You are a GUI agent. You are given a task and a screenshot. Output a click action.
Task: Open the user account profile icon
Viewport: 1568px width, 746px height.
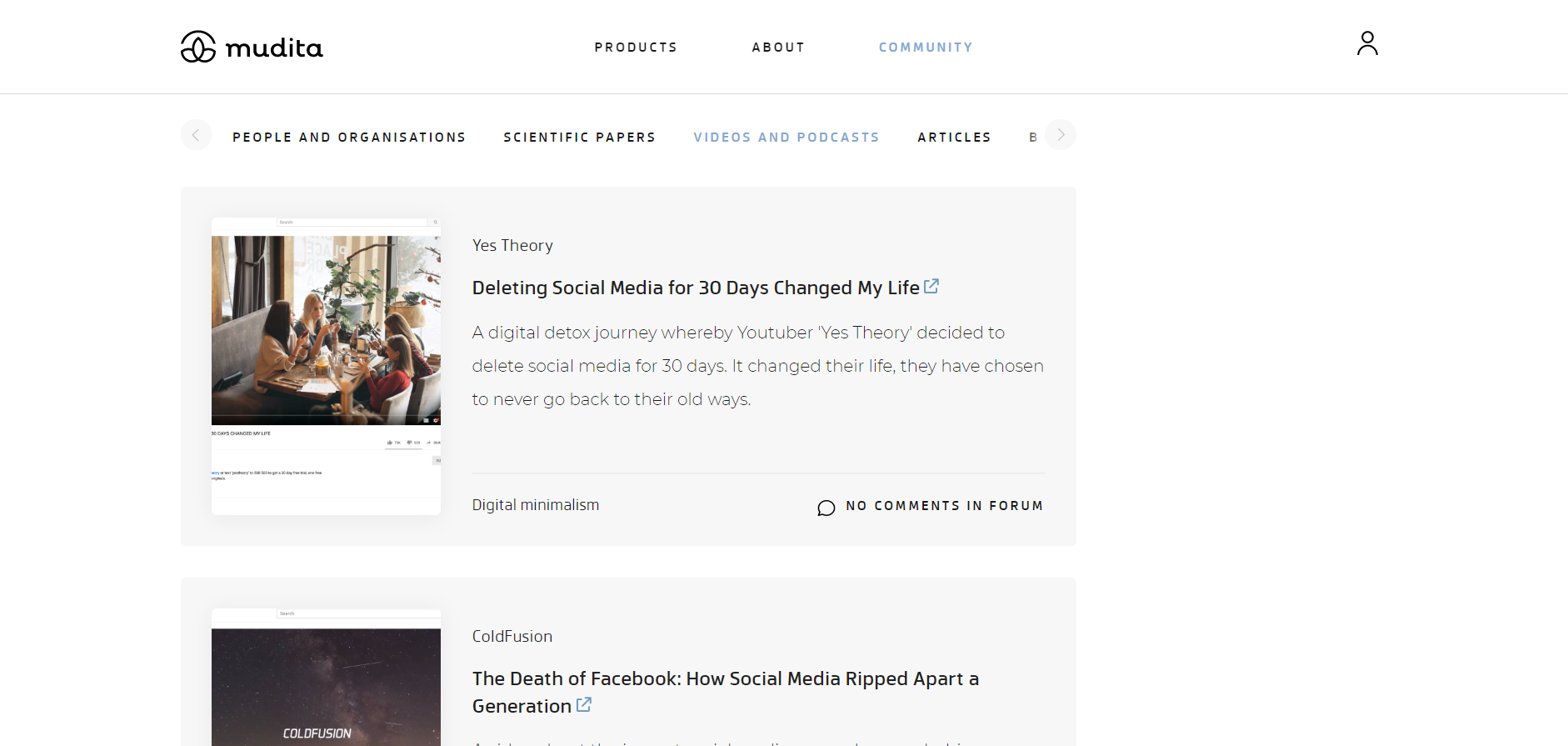coord(1367,43)
